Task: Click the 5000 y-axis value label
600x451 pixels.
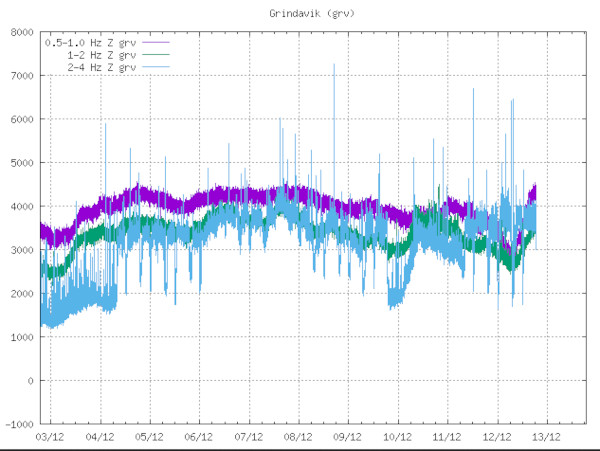Action: [22, 163]
